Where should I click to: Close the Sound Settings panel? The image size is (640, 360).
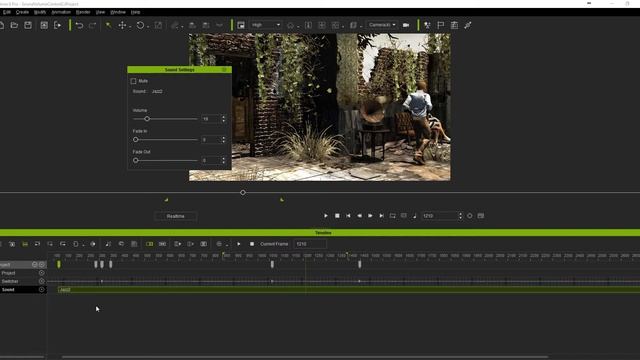pyautogui.click(x=224, y=70)
